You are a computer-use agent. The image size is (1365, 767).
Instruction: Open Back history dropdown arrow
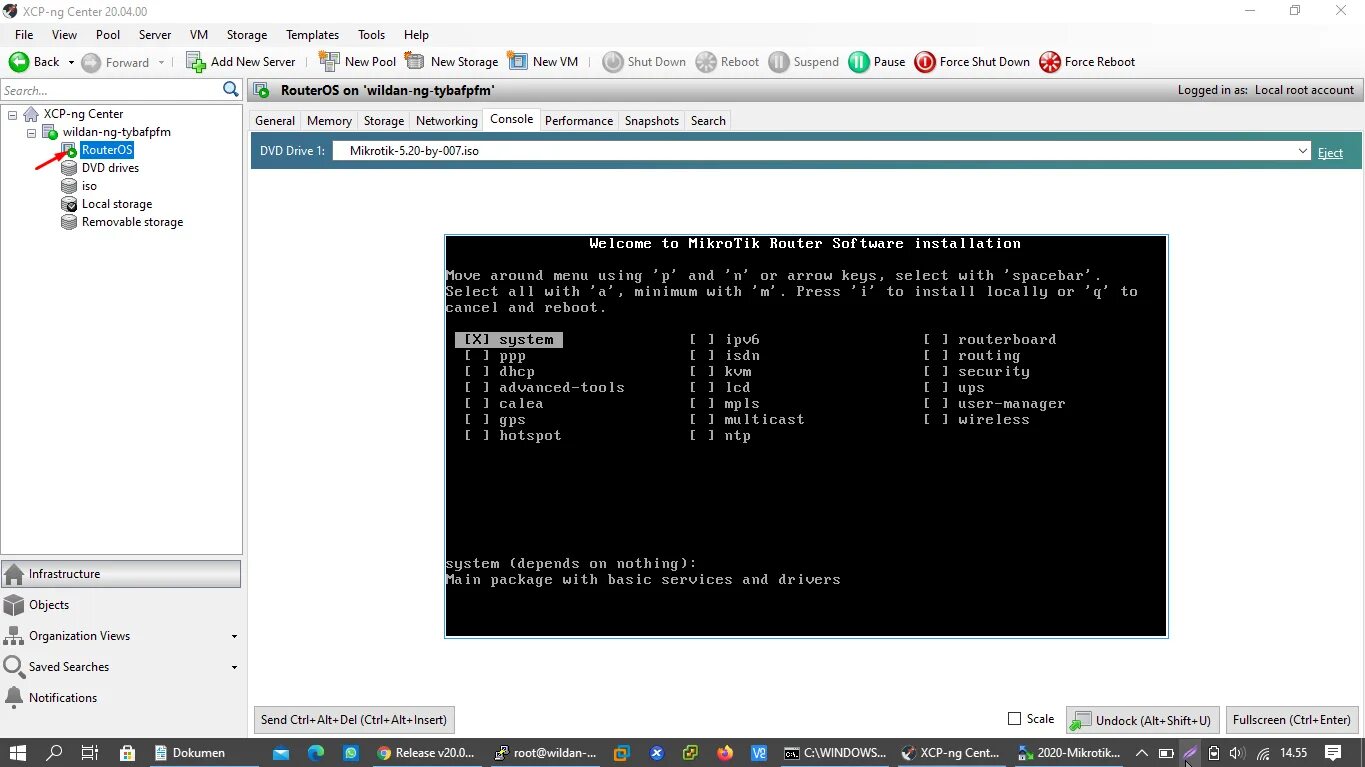click(71, 62)
